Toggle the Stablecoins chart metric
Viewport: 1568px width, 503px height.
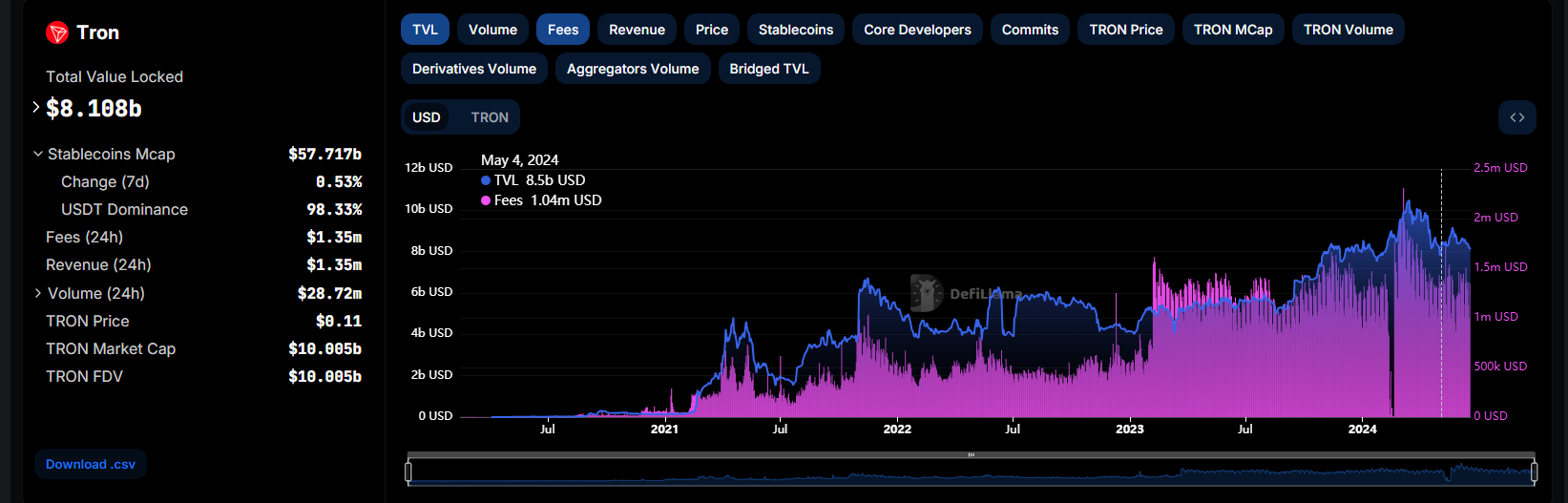796,30
